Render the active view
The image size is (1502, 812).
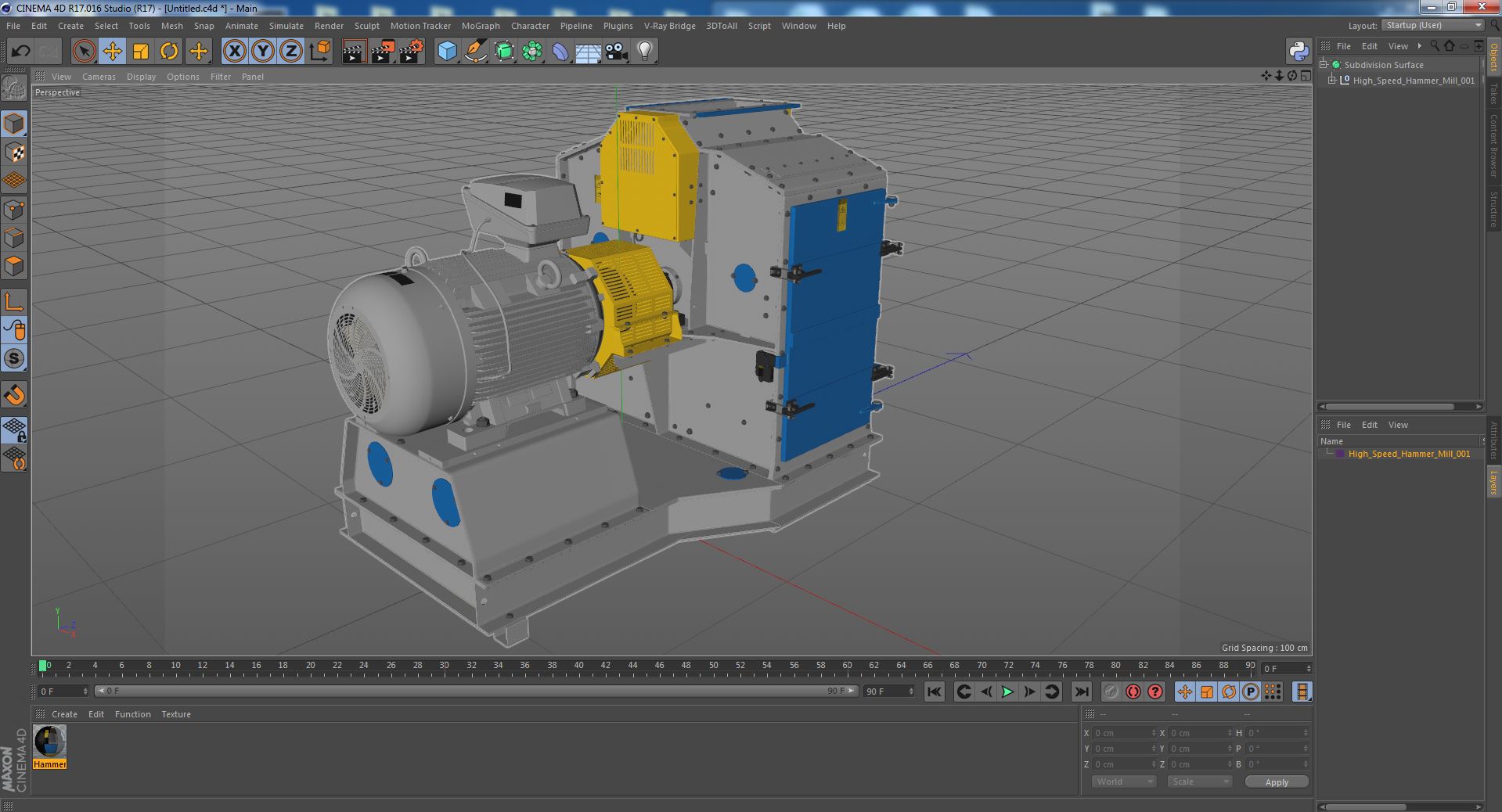point(355,52)
